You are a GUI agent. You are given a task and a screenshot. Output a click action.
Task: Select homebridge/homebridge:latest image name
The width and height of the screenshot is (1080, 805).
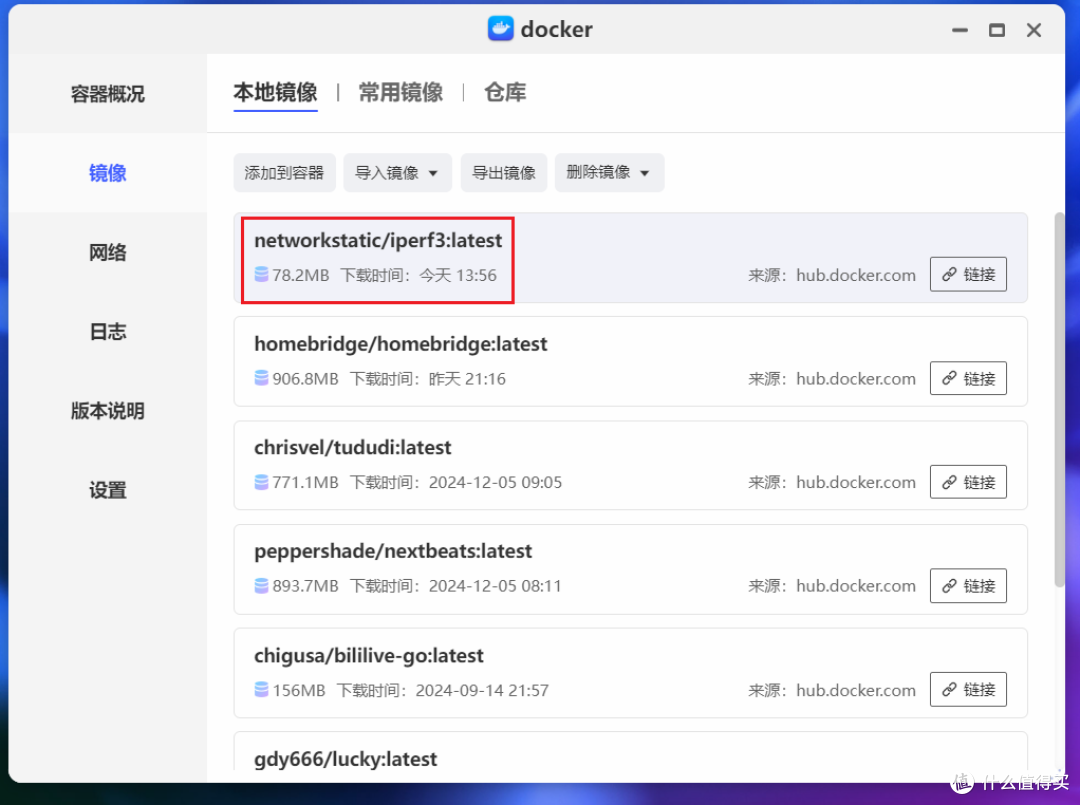coord(401,344)
